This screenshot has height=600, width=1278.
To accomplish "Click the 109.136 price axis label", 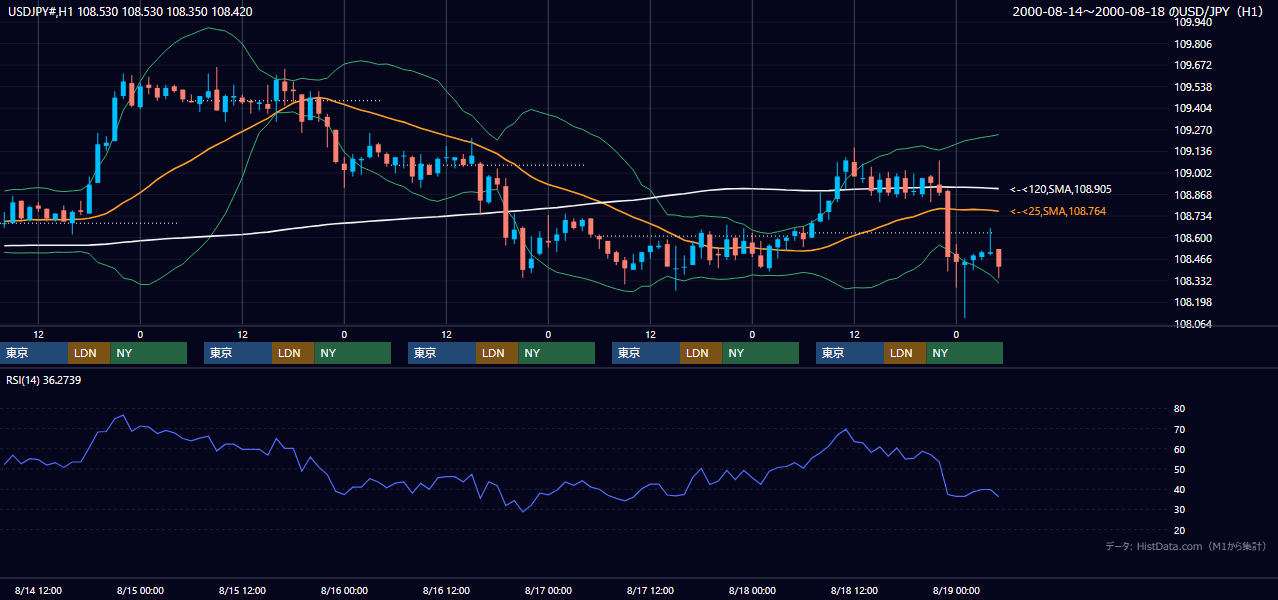I will pyautogui.click(x=1194, y=152).
